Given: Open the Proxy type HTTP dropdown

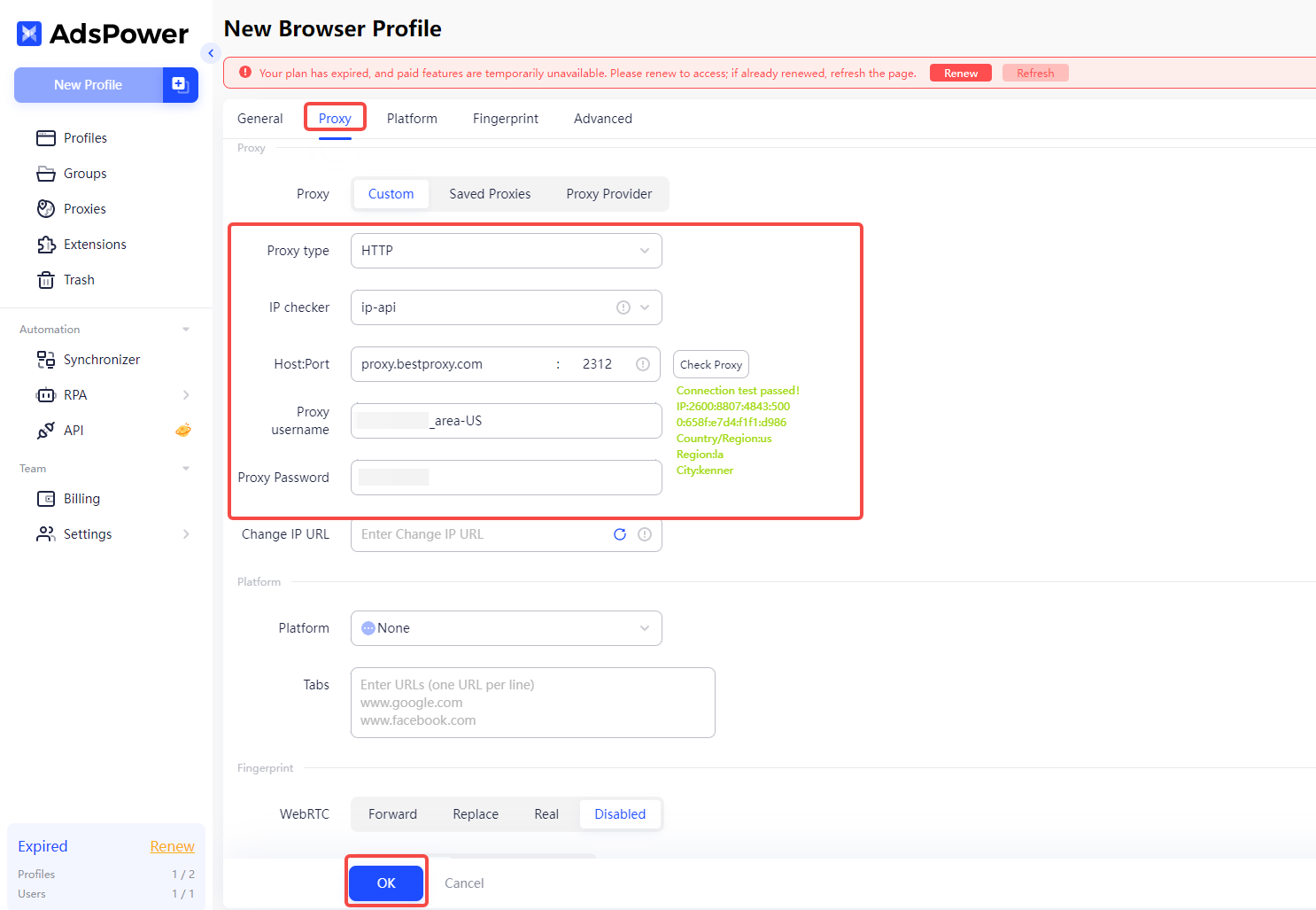Looking at the screenshot, I should [x=507, y=251].
